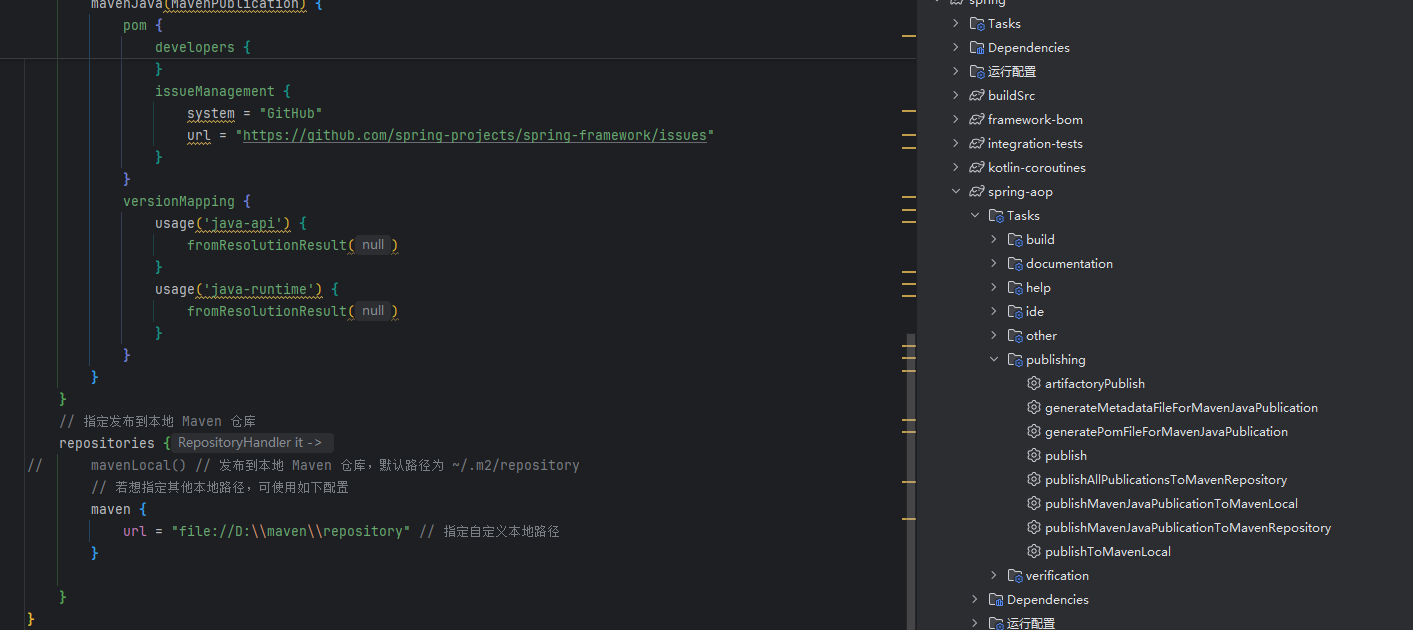The width and height of the screenshot is (1413, 630).
Task: Run publishMavenJavaPublicationToMavenRepository task
Action: coord(1187,527)
